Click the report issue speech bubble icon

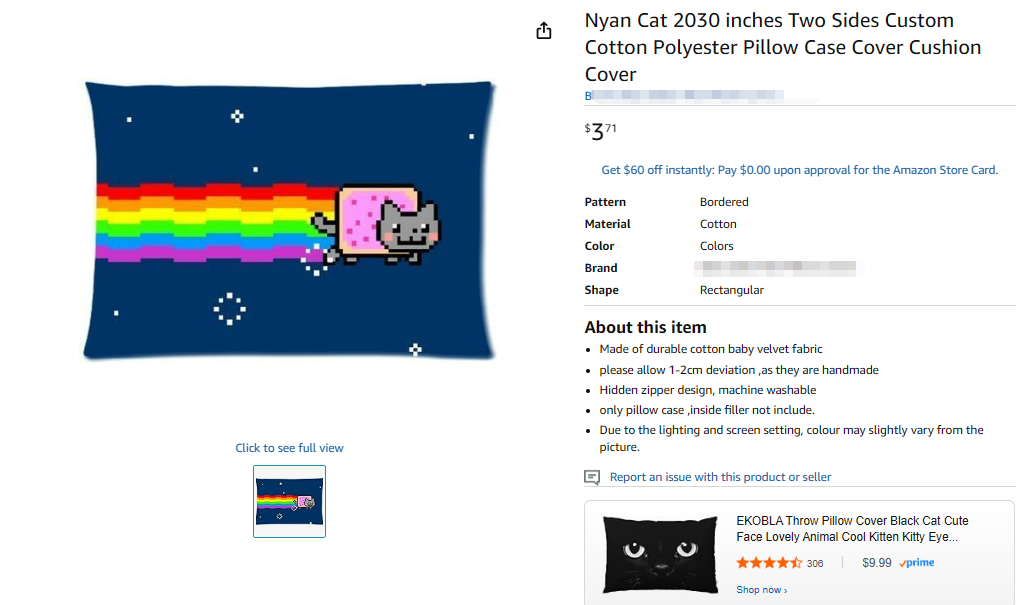point(592,477)
